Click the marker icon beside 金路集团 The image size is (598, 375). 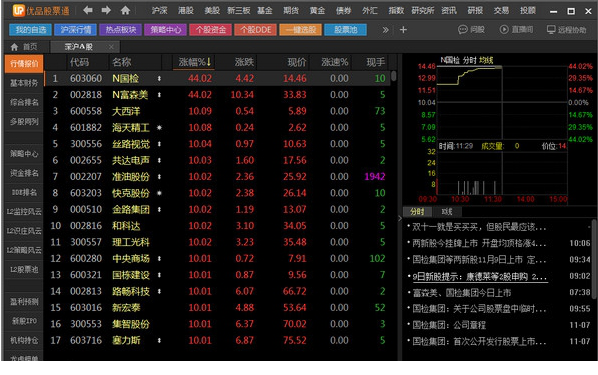coord(159,210)
